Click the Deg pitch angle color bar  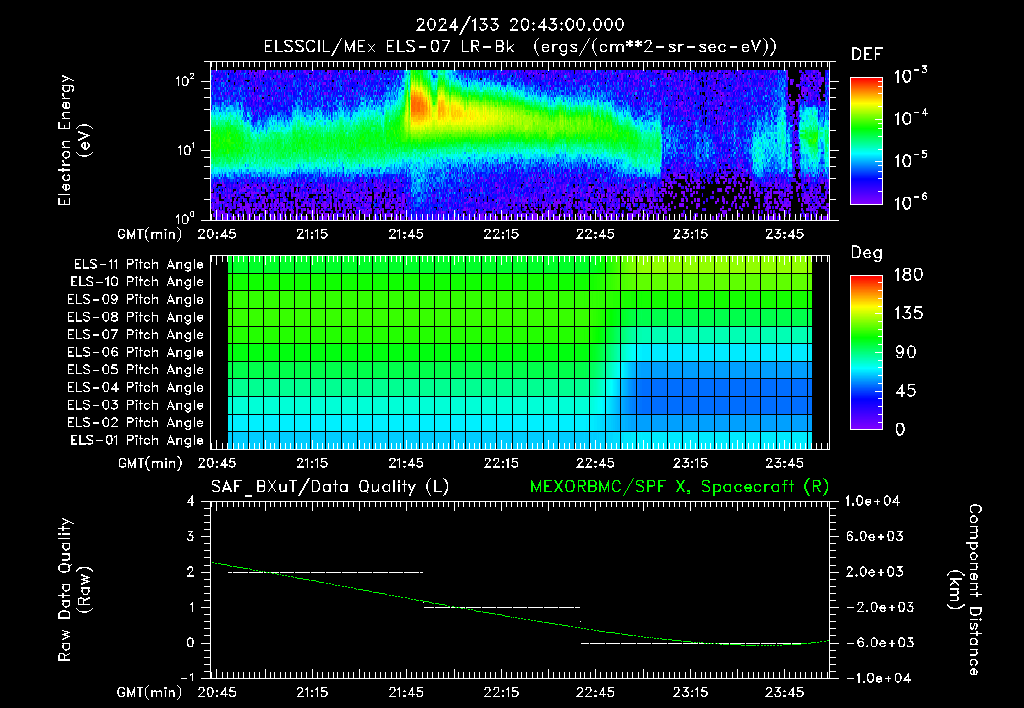(866, 352)
